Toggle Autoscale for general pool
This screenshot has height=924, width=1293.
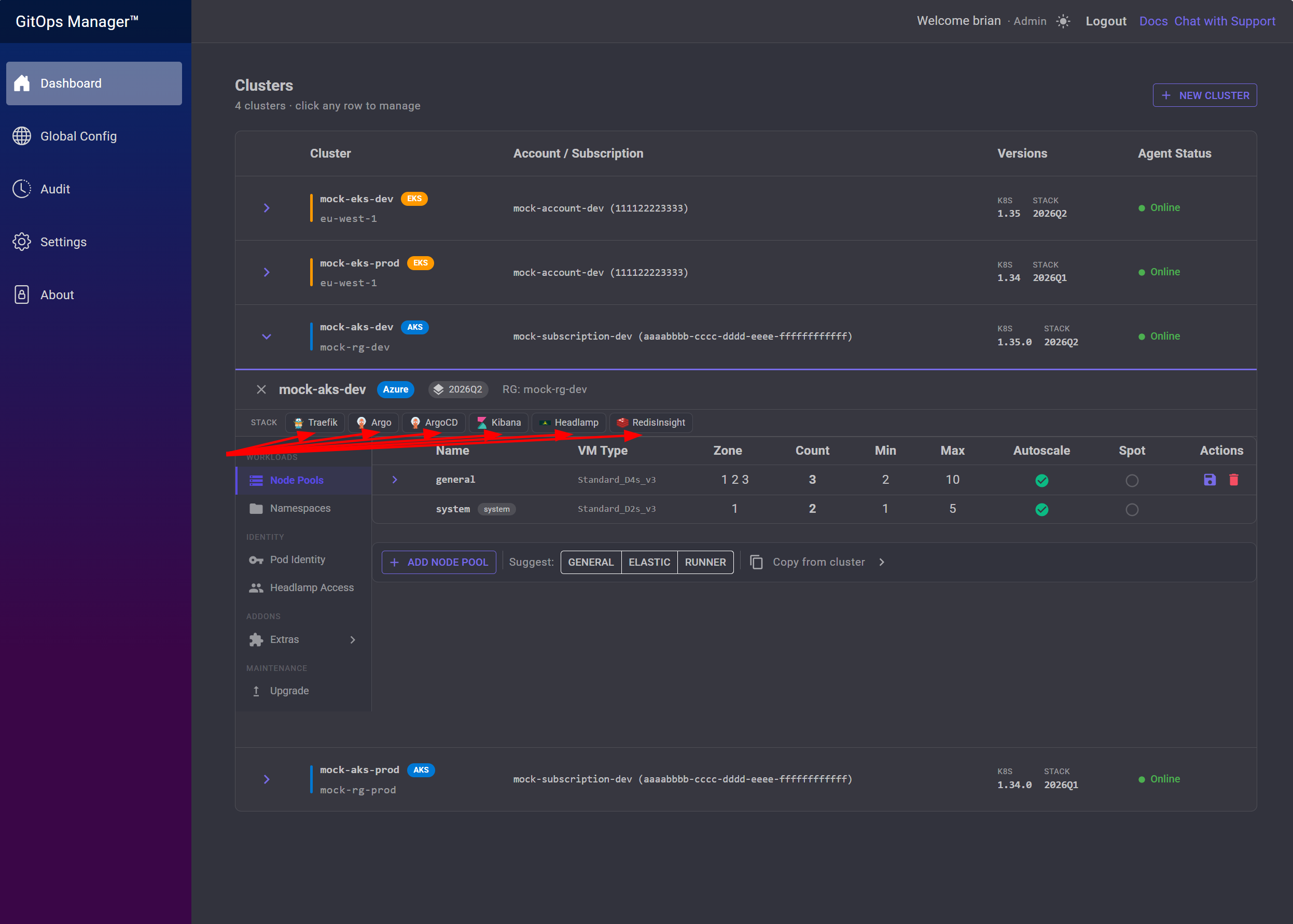coord(1041,481)
